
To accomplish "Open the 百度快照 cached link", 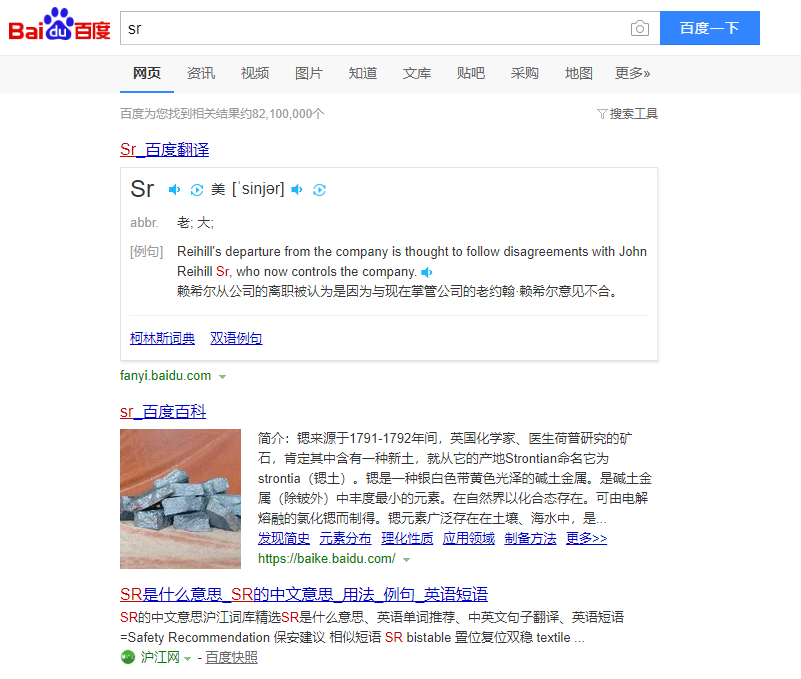I will [x=231, y=658].
